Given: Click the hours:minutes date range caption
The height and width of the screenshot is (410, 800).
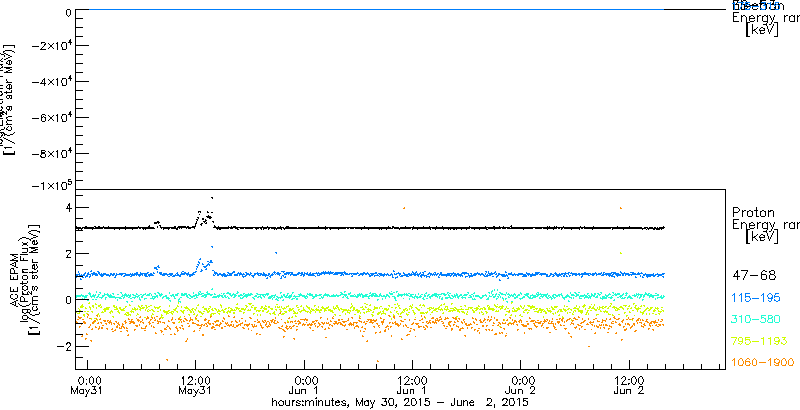Looking at the screenshot, I should click(400, 403).
